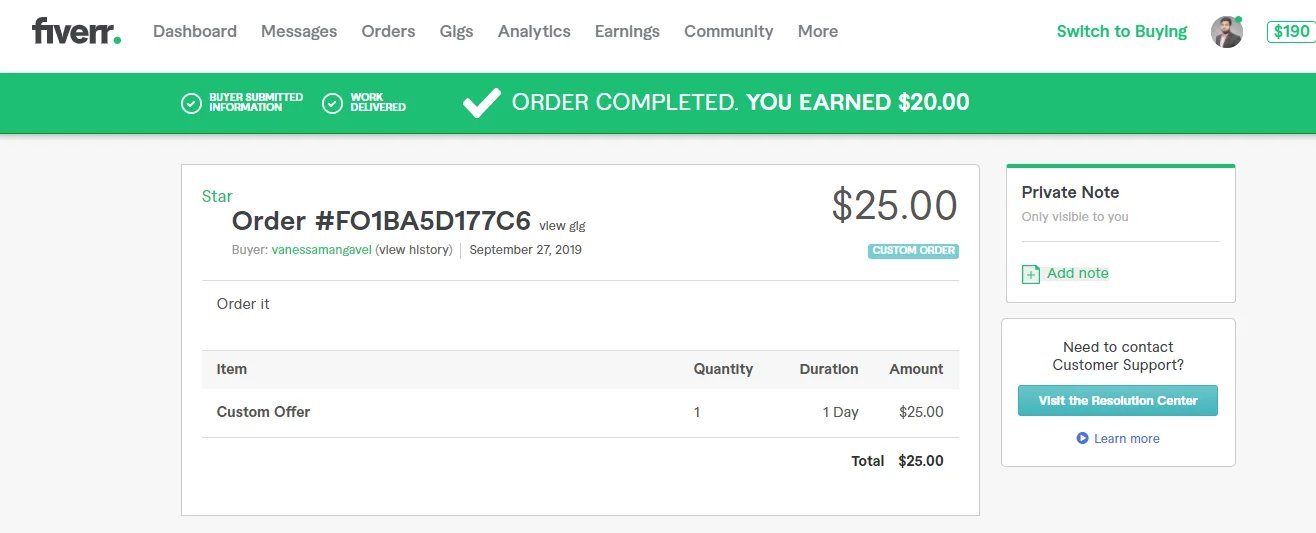Click the Work Delivered checkmark icon
Screen dimensions: 1316x533
click(333, 103)
